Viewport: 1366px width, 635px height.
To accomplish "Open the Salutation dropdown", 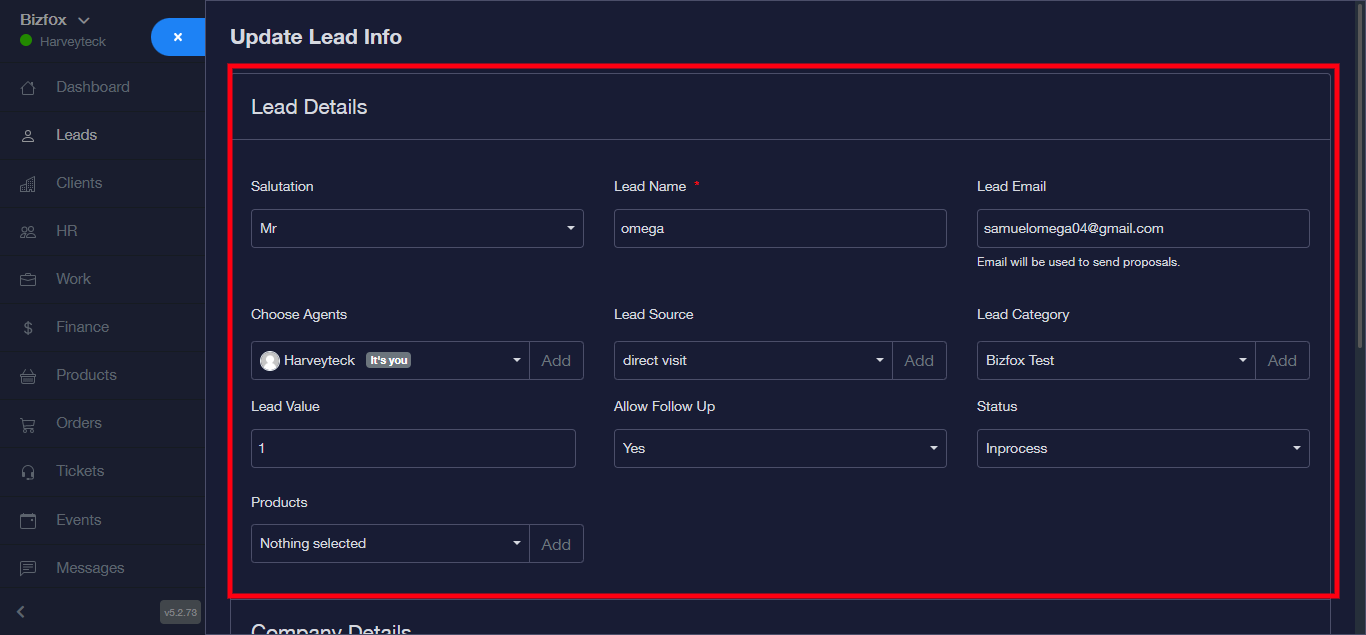I will pyautogui.click(x=417, y=228).
